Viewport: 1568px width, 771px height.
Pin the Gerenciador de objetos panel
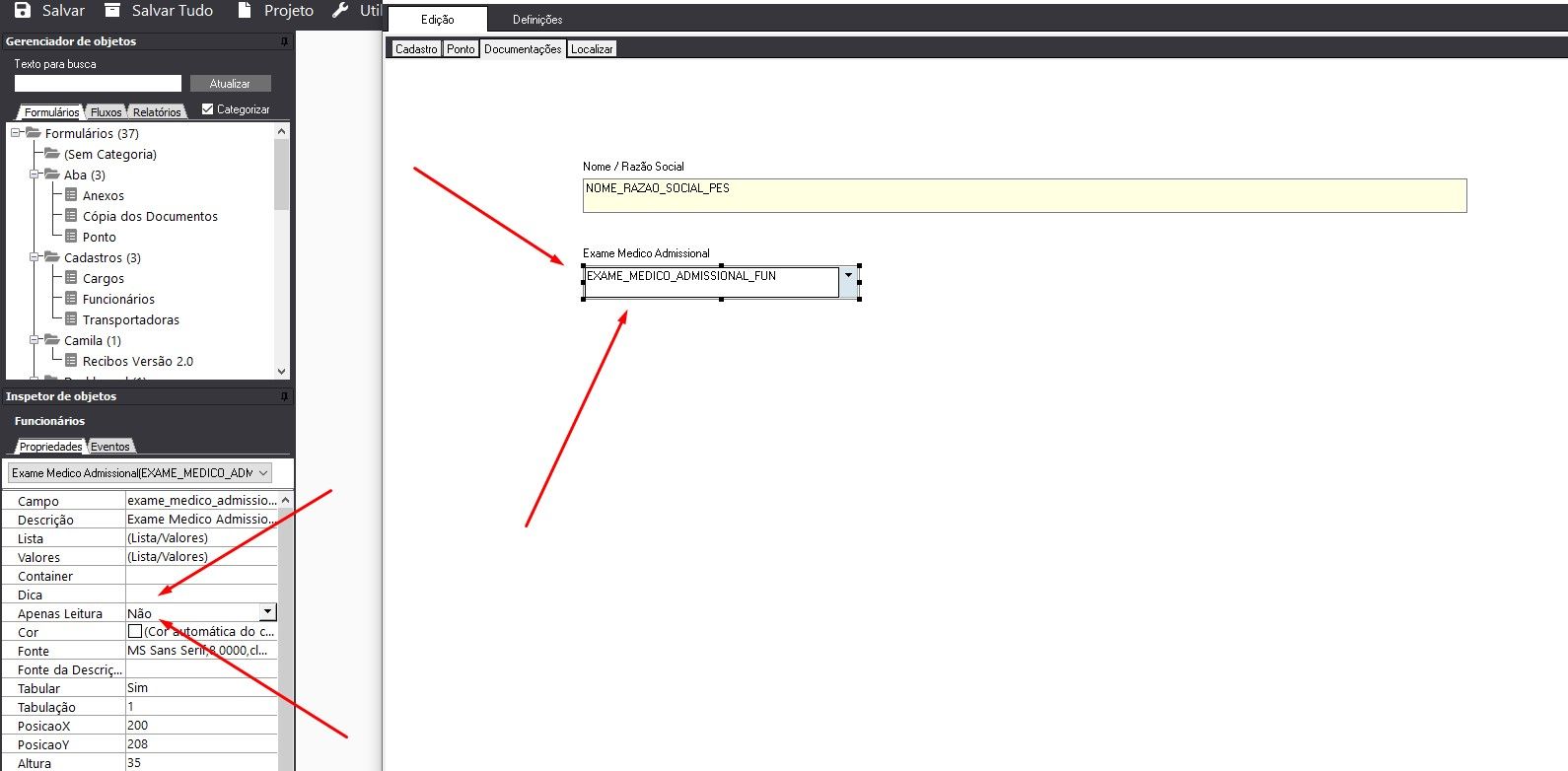(284, 41)
